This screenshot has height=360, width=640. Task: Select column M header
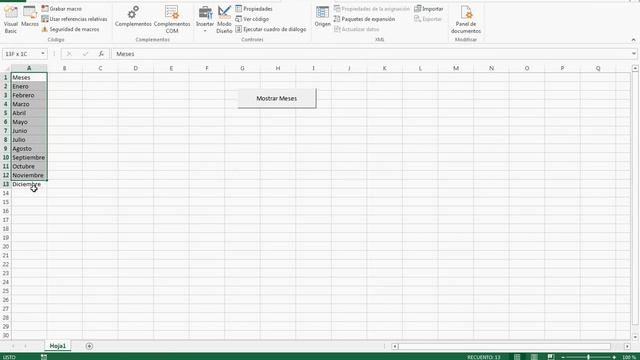click(x=456, y=68)
